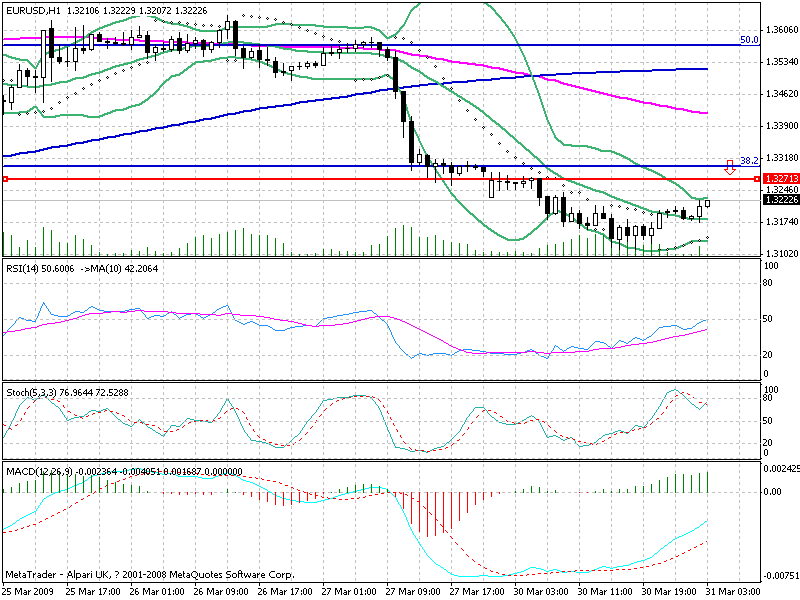Viewport: 800px width, 600px height.
Task: Click the MetaTrader Alpari UK copyright text
Action: tap(150, 575)
